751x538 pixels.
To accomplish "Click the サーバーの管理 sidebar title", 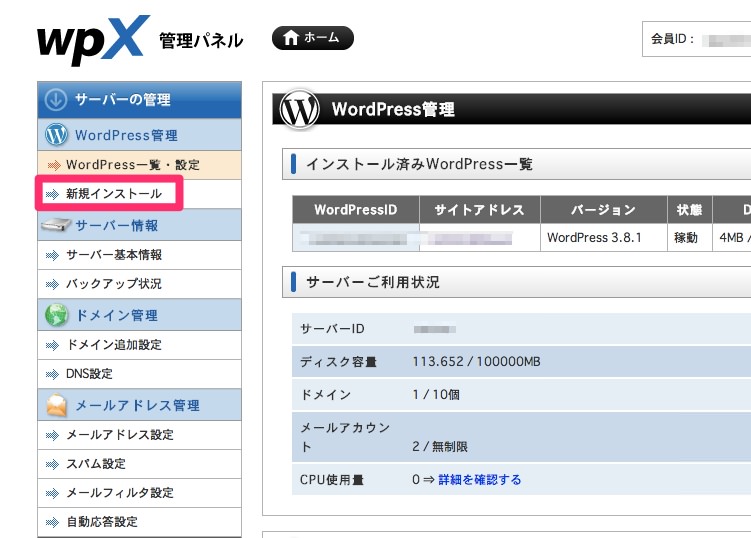I will (123, 100).
